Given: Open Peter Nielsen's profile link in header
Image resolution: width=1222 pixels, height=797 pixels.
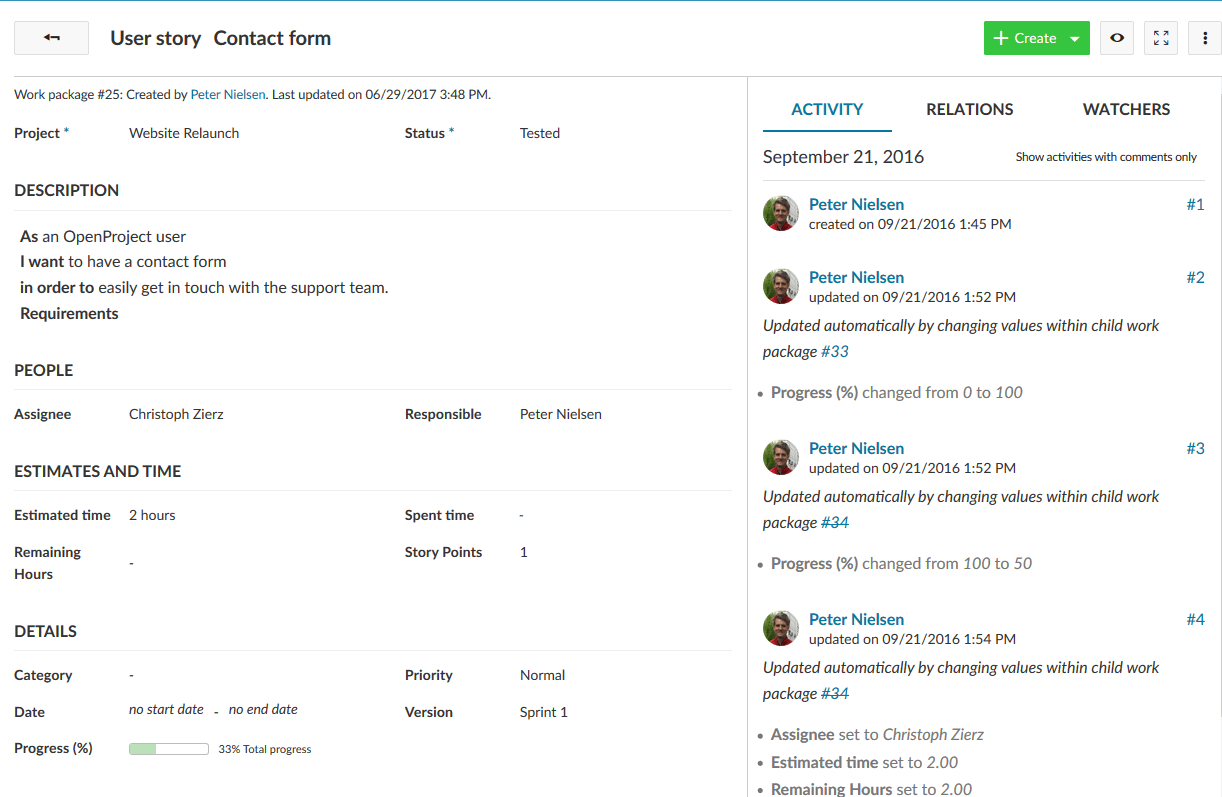Looking at the screenshot, I should click(x=228, y=94).
